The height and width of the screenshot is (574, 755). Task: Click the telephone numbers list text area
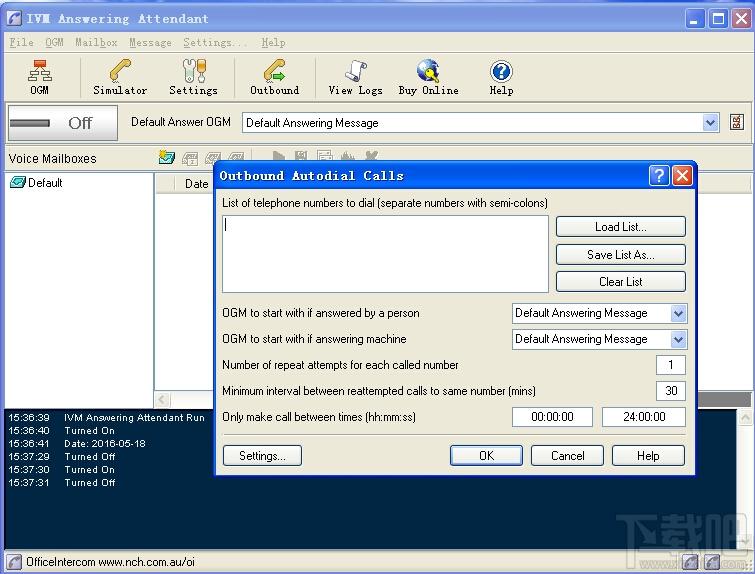pyautogui.click(x=385, y=254)
